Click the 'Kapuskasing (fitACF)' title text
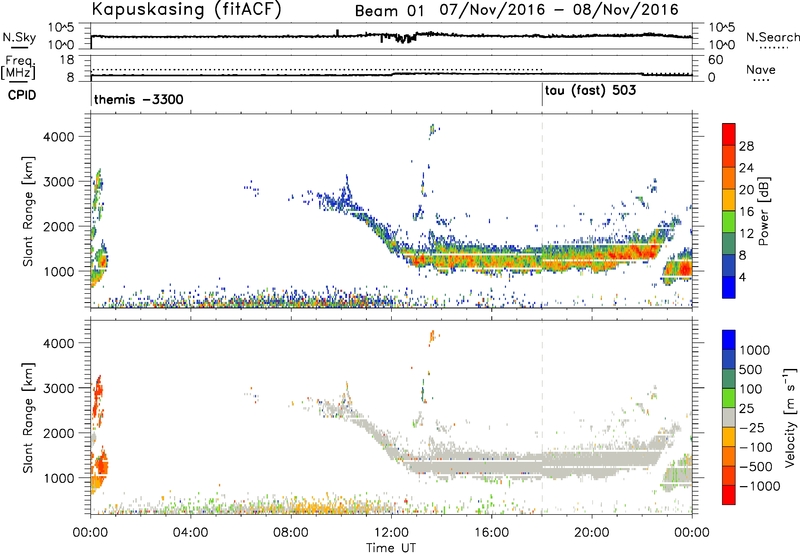Image resolution: width=800 pixels, height=554 pixels. (x=186, y=9)
